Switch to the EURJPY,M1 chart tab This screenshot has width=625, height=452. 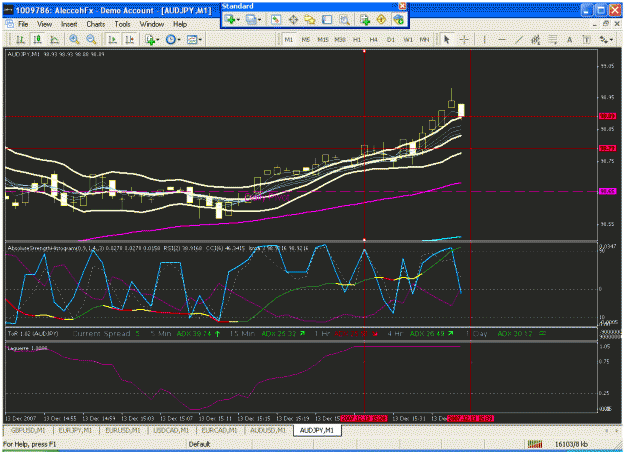(x=75, y=430)
